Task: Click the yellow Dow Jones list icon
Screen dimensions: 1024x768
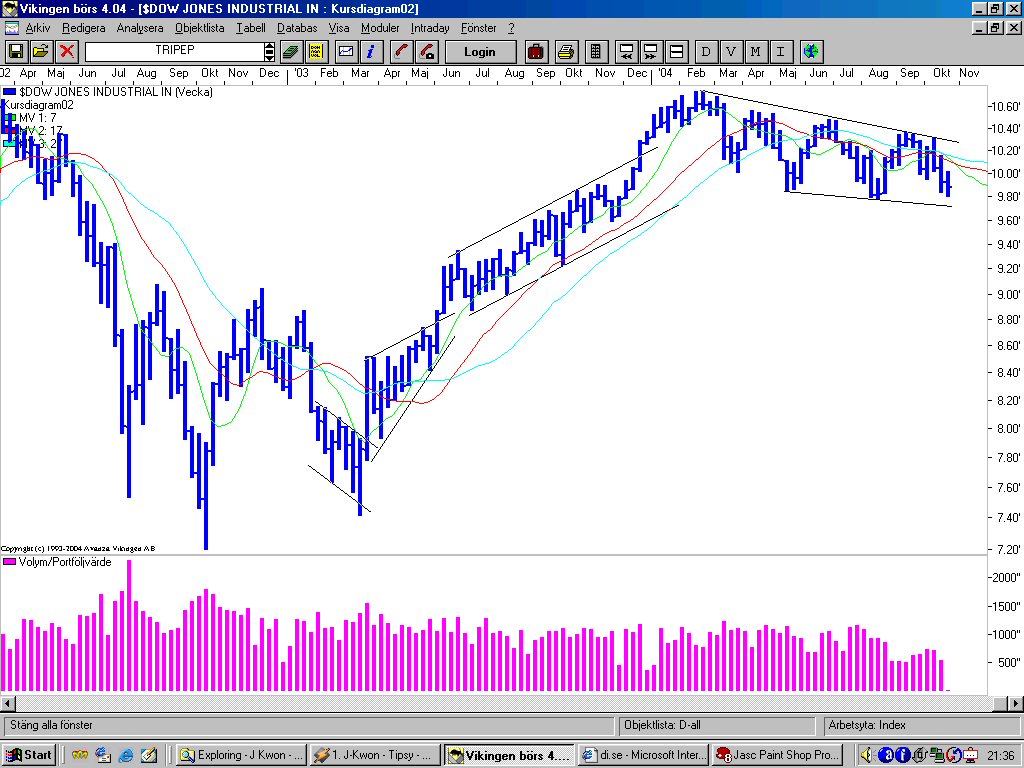Action: [x=316, y=52]
